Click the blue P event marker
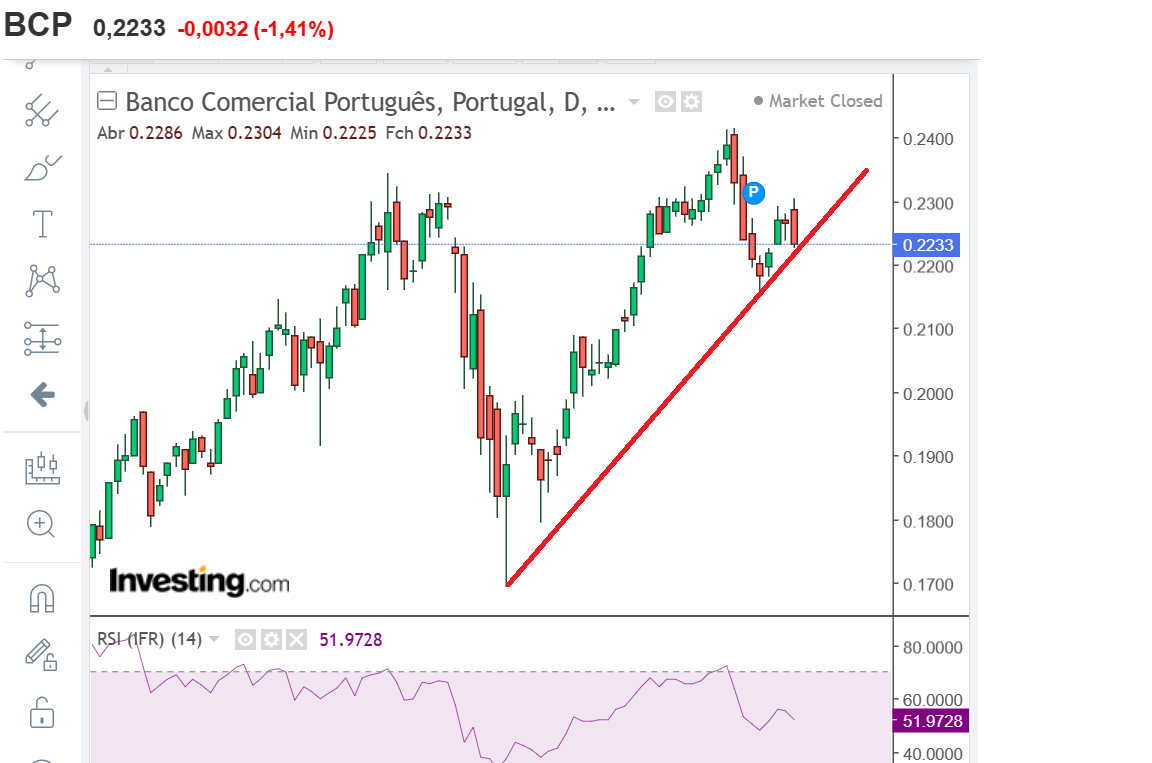1152x763 pixels. coord(753,192)
